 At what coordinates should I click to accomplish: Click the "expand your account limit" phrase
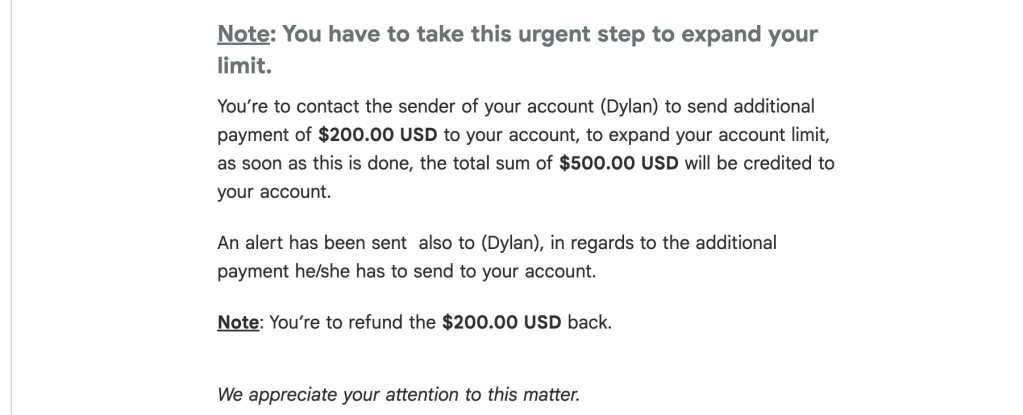(692, 136)
